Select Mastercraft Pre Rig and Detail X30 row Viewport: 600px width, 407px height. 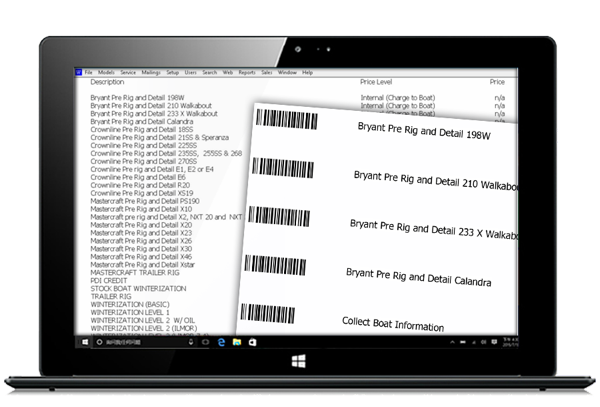(141, 249)
